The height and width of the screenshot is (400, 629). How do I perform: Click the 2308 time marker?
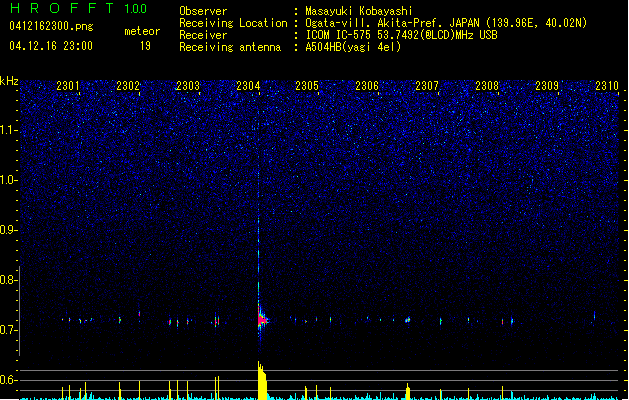click(487, 86)
